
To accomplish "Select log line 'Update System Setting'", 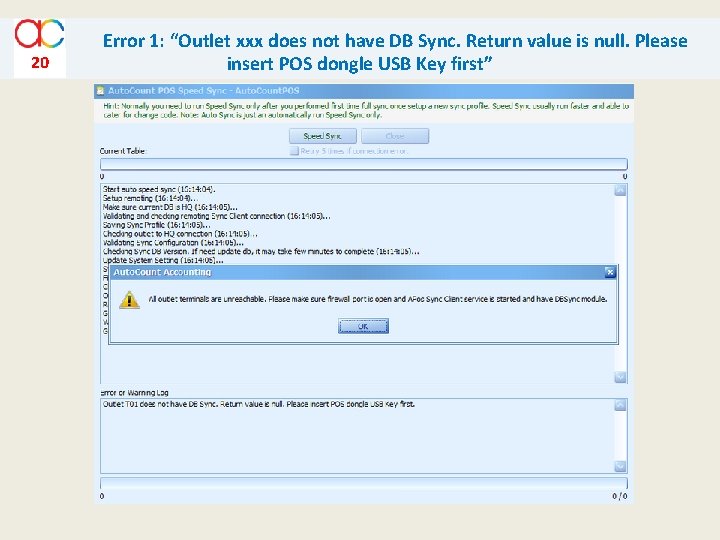I will tap(163, 260).
